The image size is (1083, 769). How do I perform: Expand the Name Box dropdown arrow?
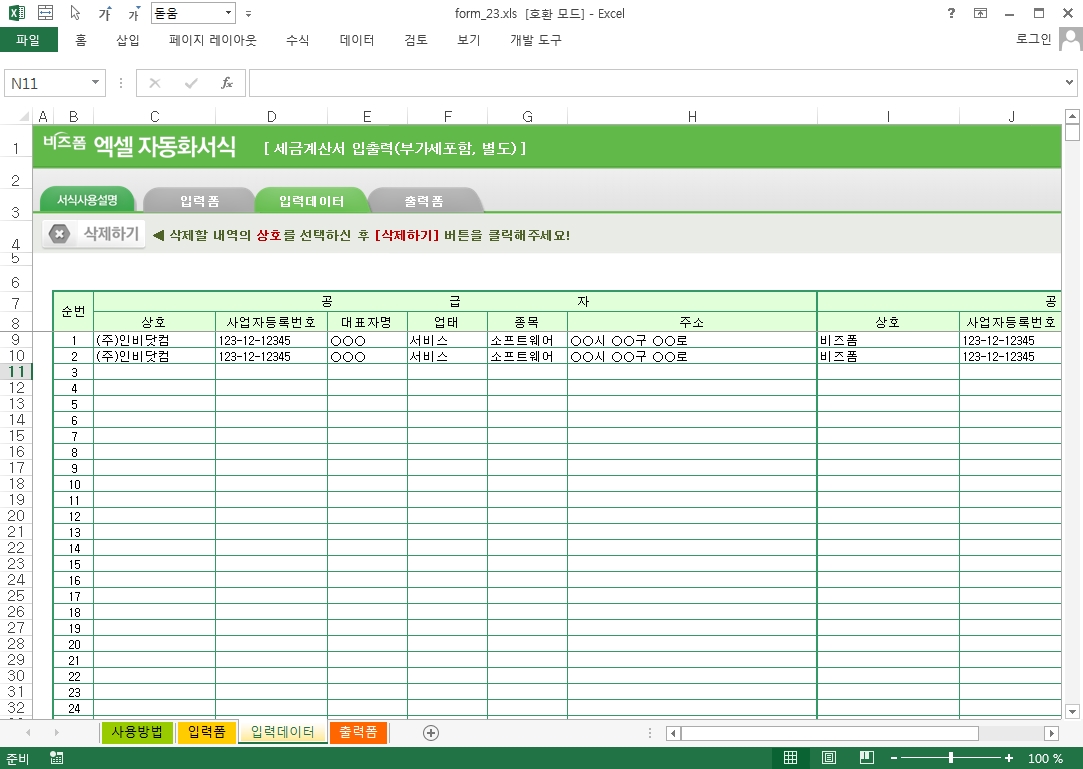(96, 83)
